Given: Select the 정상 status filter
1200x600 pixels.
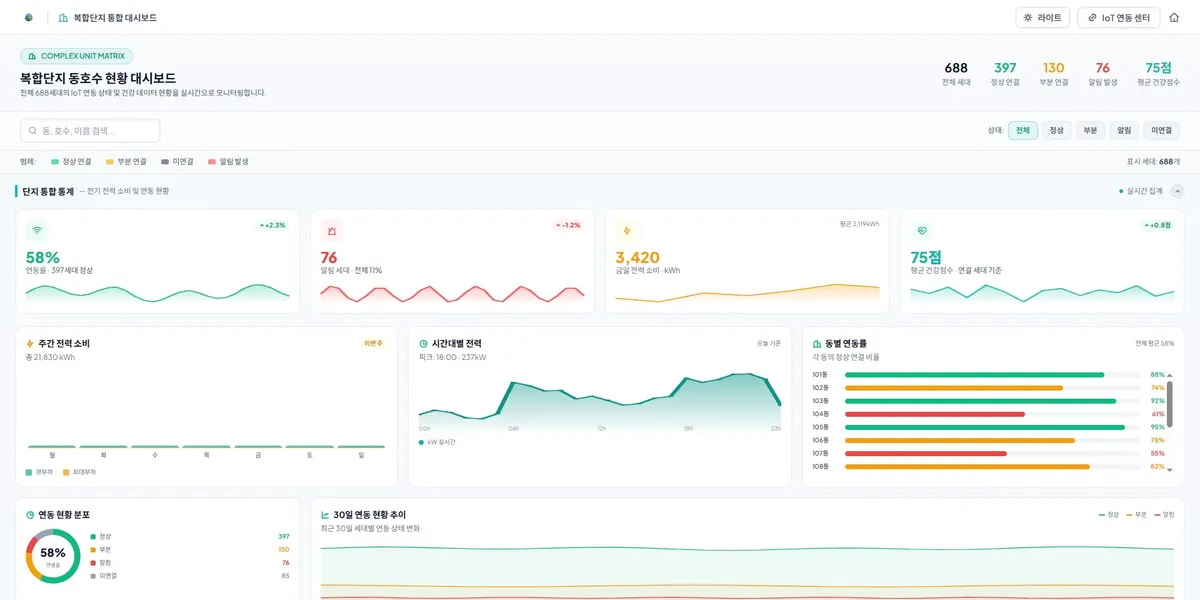Looking at the screenshot, I should [x=1056, y=131].
